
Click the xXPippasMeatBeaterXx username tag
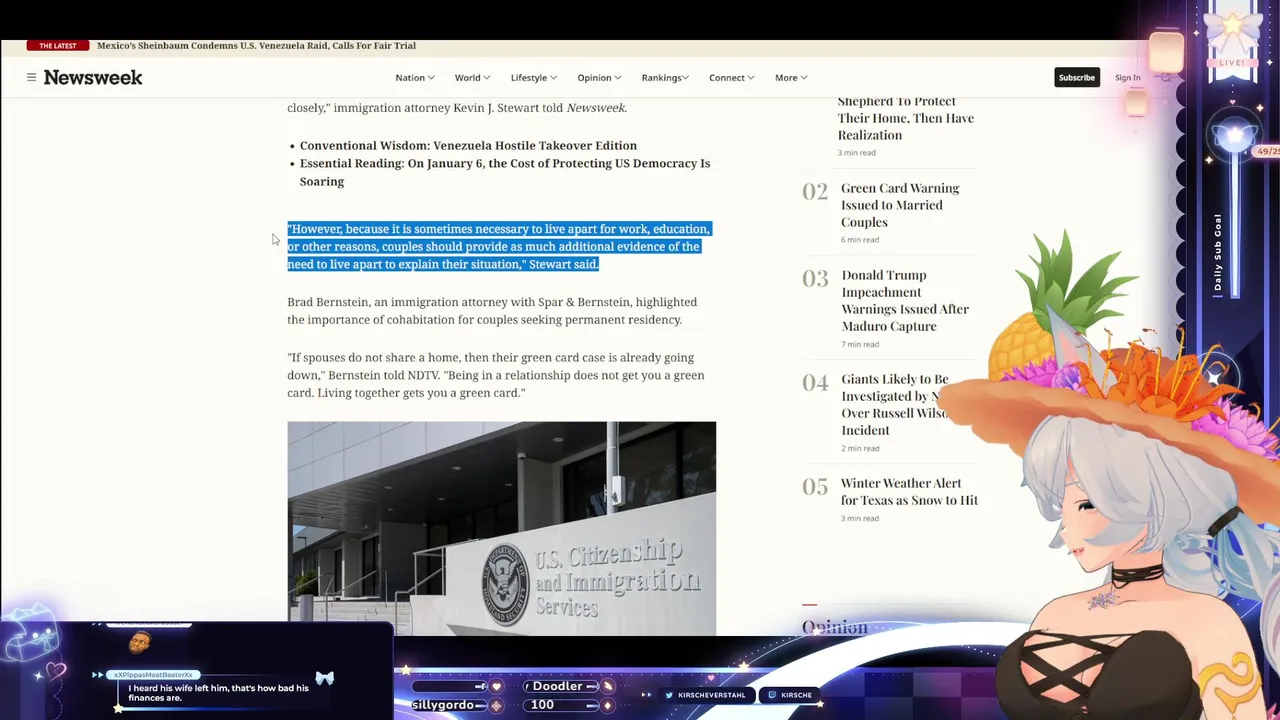tap(153, 675)
